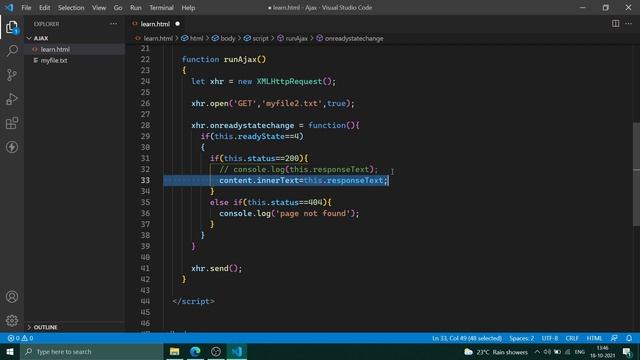This screenshot has height=360, width=640.
Task: Open the File menu
Action: pyautogui.click(x=26, y=8)
